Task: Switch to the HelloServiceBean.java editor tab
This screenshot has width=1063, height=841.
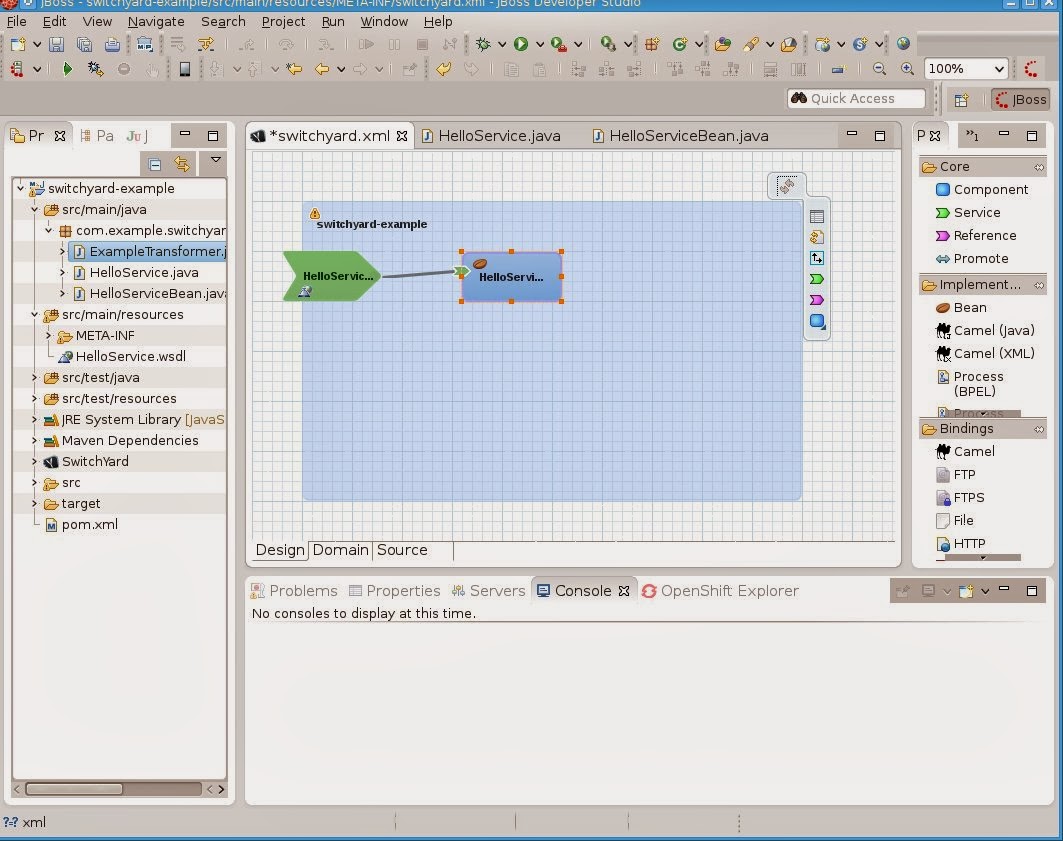Action: pyautogui.click(x=681, y=136)
